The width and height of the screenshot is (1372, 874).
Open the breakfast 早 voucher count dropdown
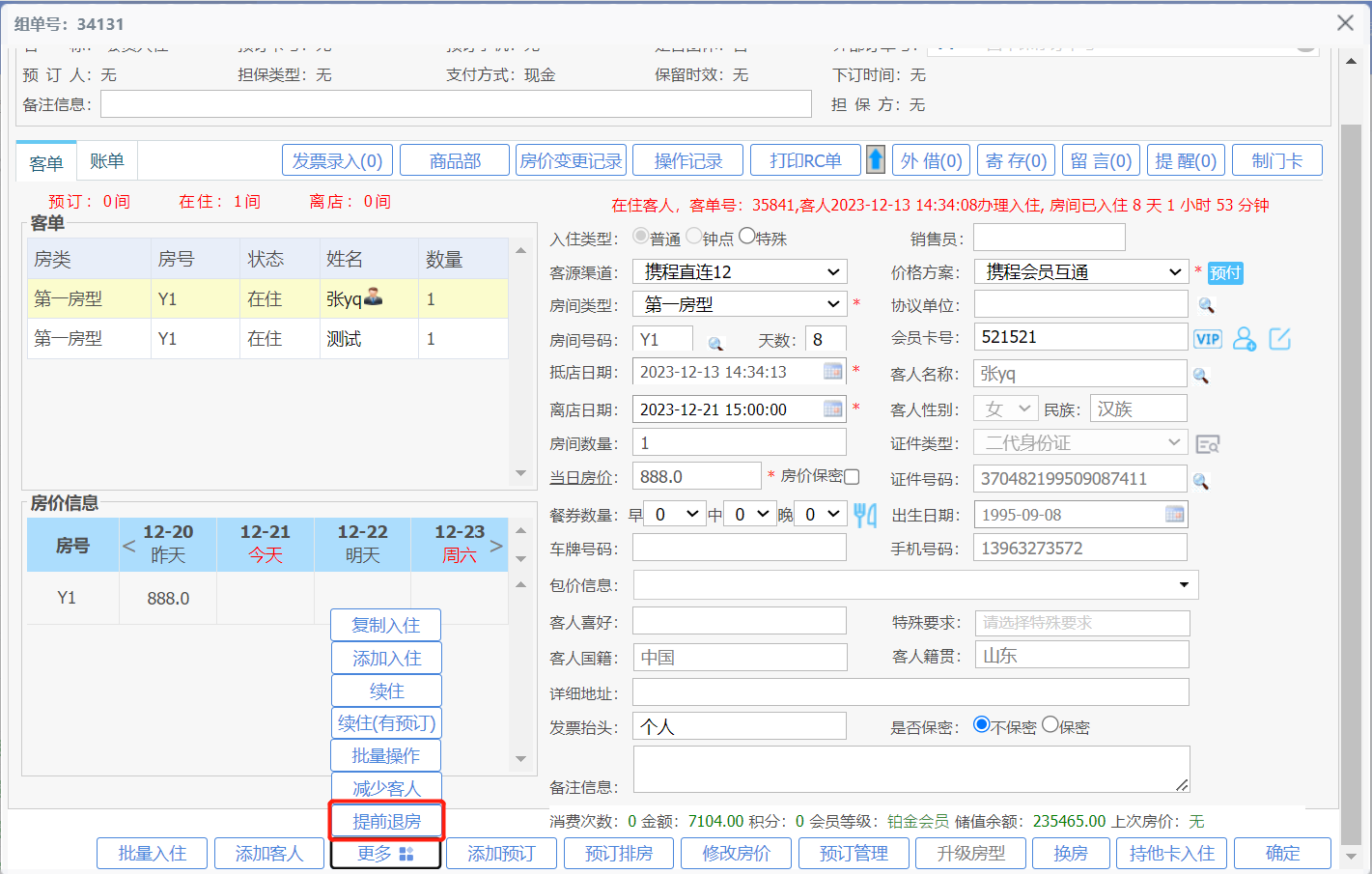675,514
